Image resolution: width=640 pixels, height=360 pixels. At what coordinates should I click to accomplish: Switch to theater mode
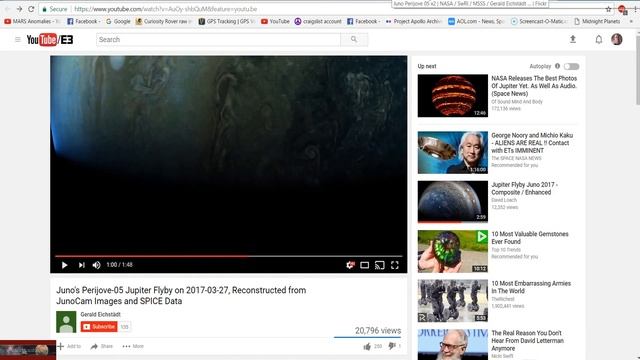tap(364, 265)
